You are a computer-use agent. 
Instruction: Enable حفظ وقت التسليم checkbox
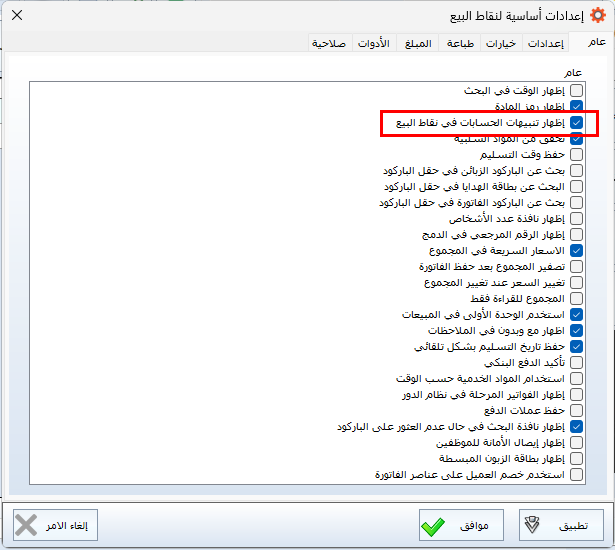coord(576,155)
